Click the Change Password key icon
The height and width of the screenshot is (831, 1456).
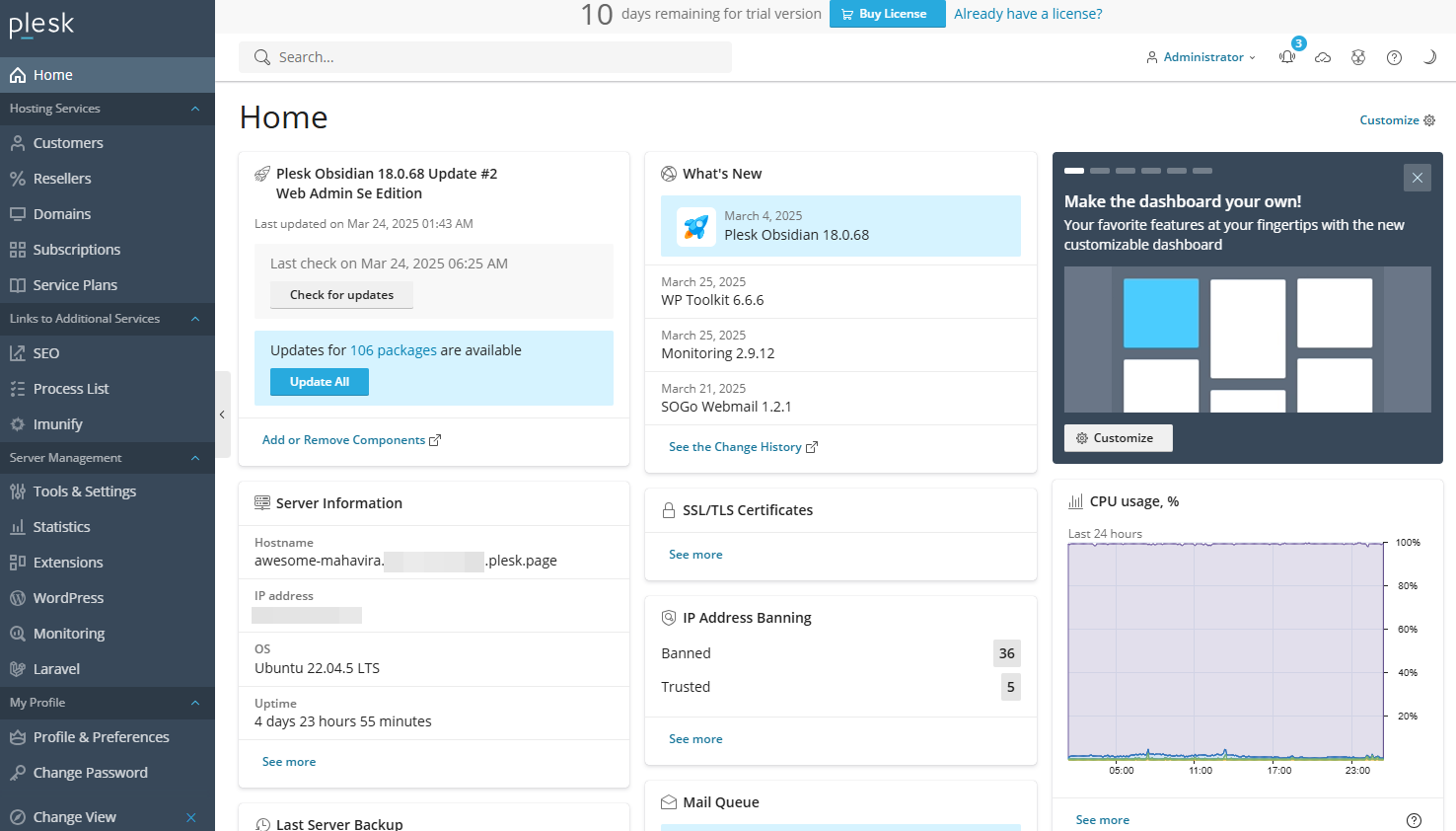18,773
